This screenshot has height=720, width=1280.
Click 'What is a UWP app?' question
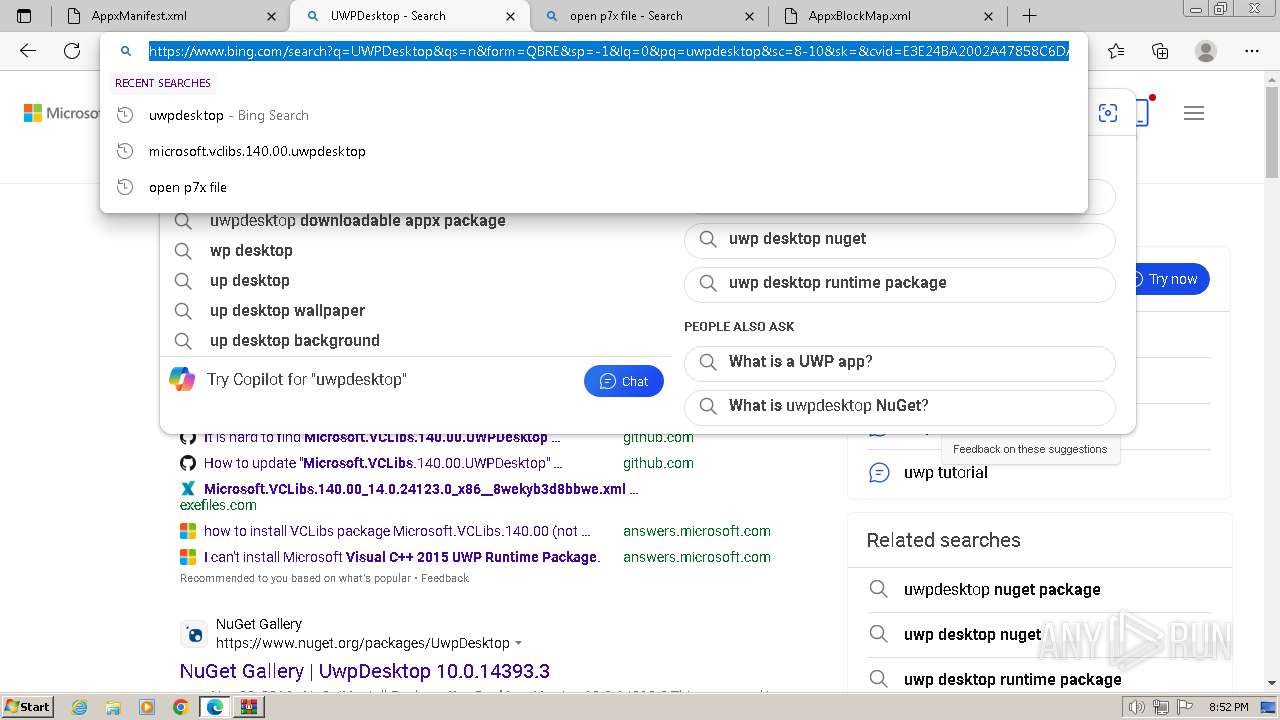[899, 362]
